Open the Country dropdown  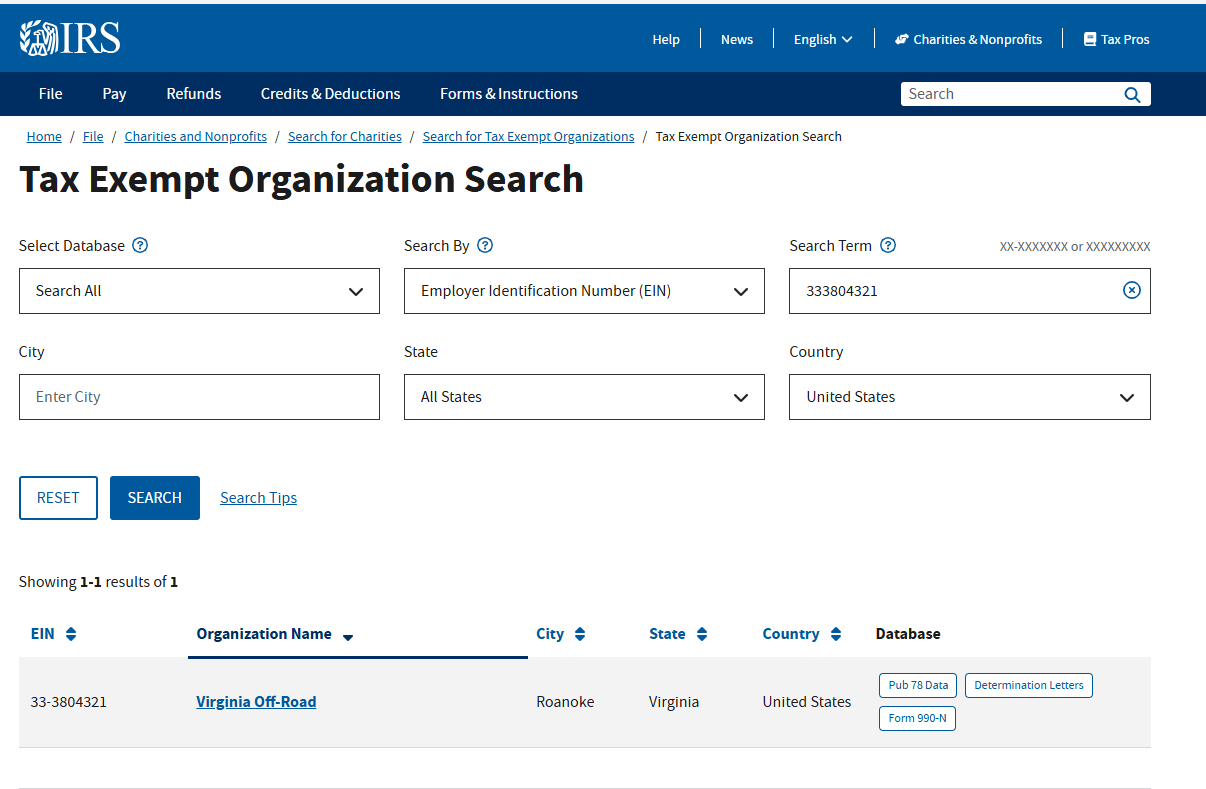pos(970,397)
